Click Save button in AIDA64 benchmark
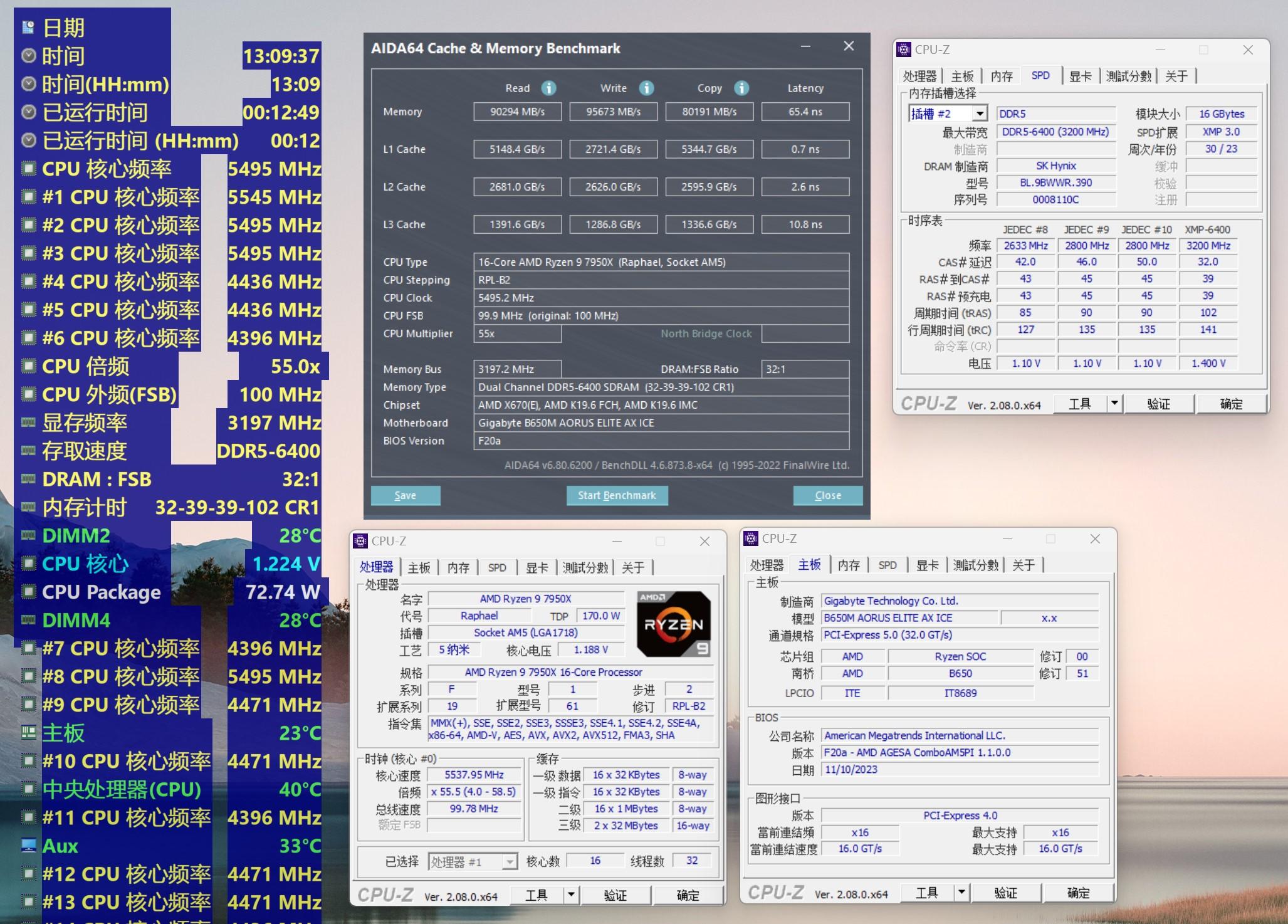The width and height of the screenshot is (1288, 924). pos(406,495)
